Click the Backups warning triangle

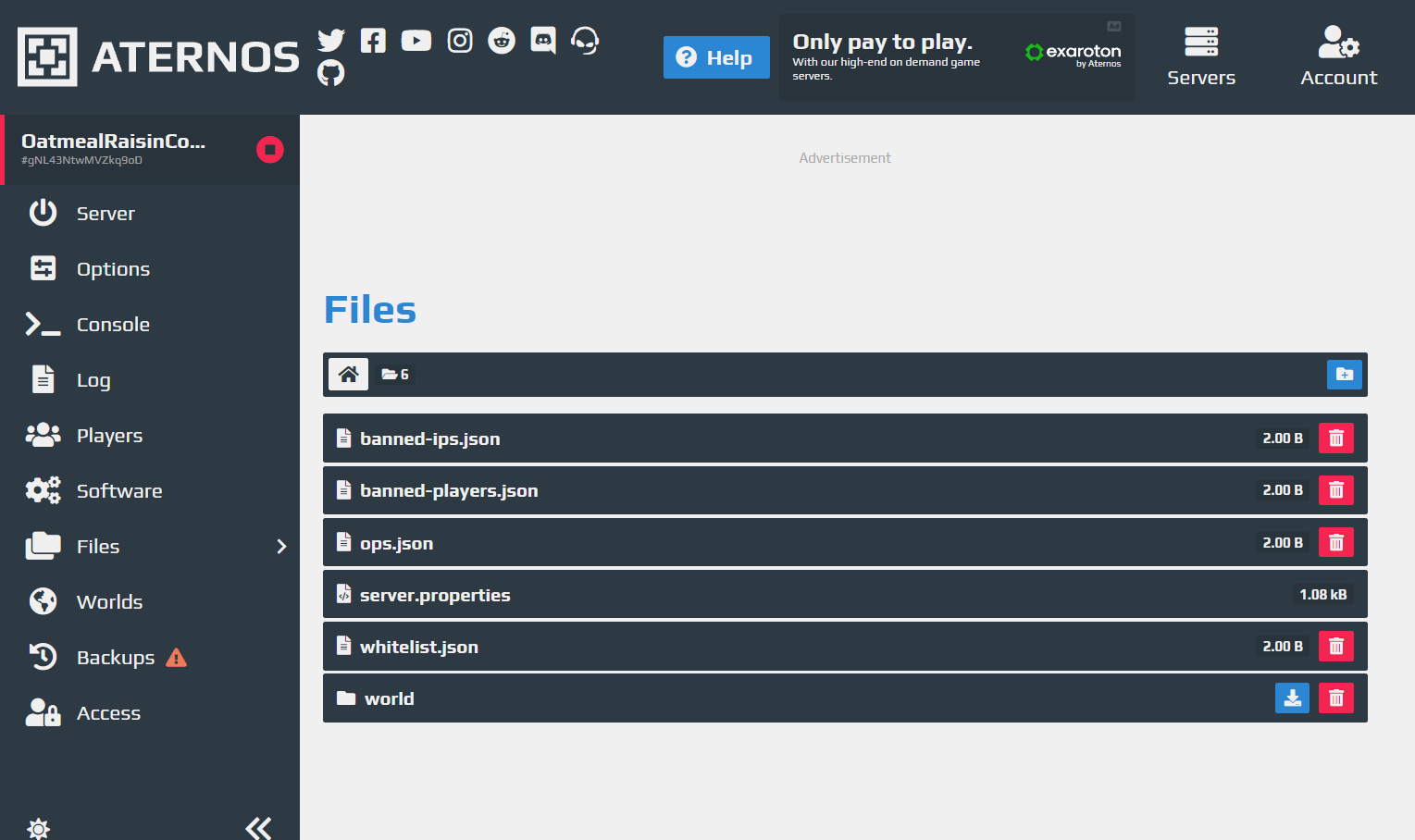pos(176,658)
